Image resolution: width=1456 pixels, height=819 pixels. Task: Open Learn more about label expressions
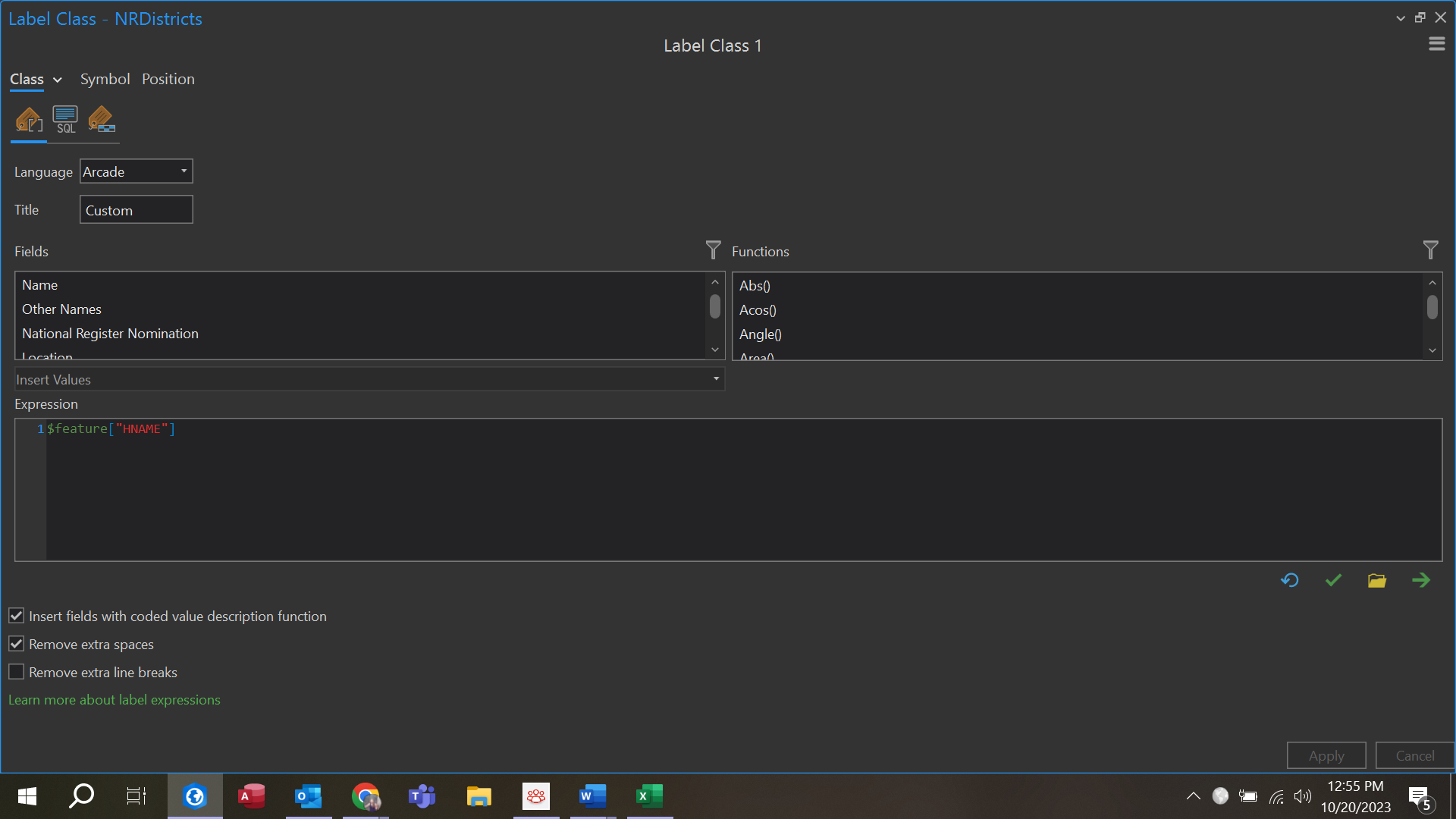point(114,699)
